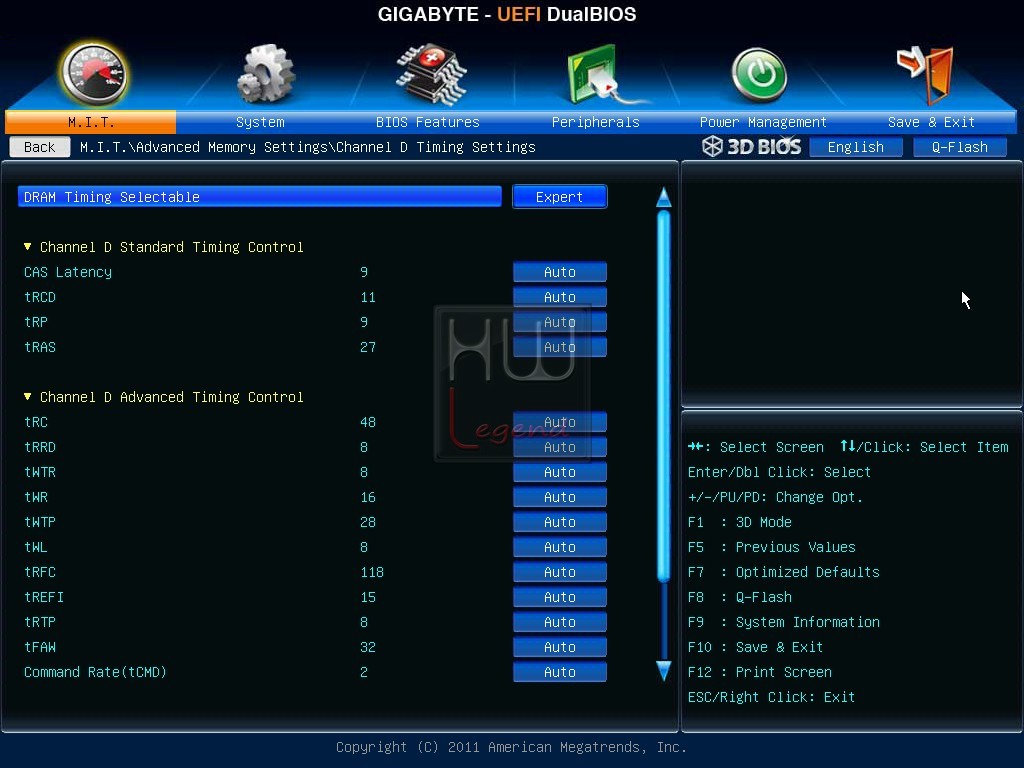Open the Auto setting for tRAS
The height and width of the screenshot is (768, 1024).
point(560,347)
